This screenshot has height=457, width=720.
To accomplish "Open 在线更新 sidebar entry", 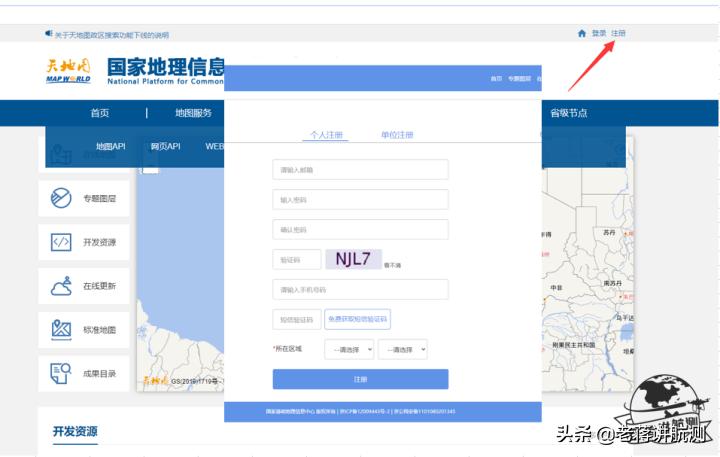I will click(84, 286).
